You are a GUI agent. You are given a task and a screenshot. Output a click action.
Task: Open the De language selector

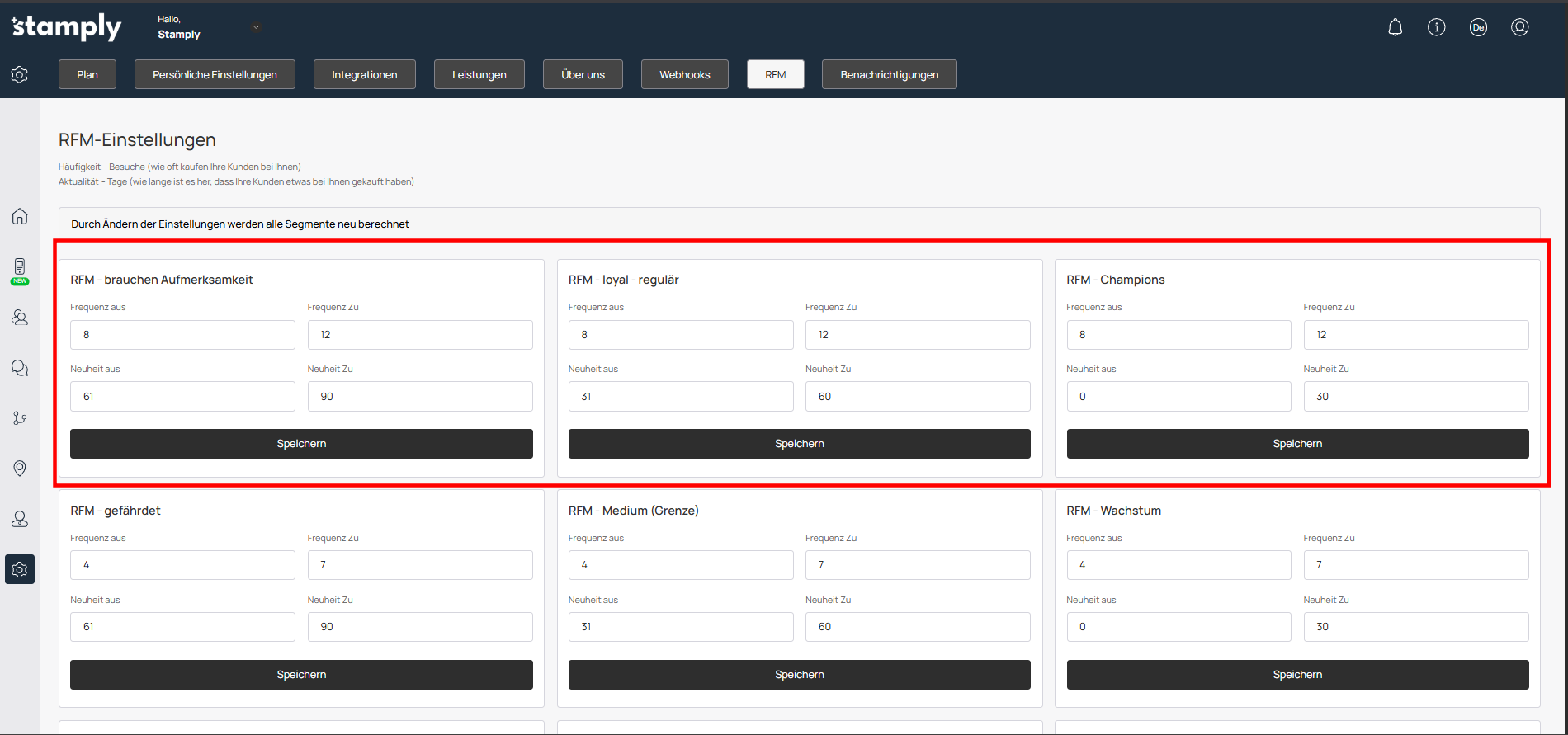coord(1478,27)
